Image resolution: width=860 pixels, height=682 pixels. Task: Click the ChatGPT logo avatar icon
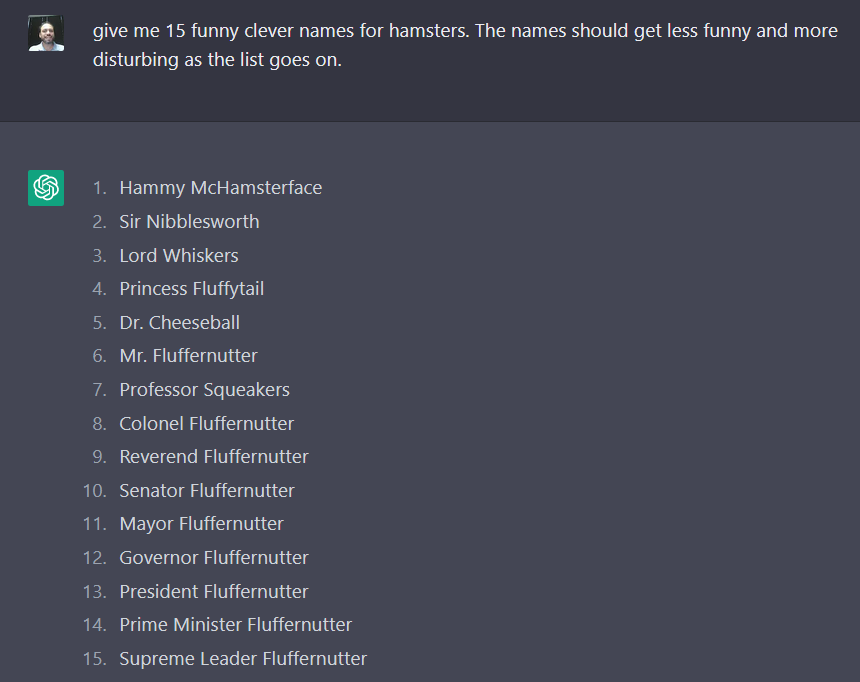click(x=46, y=188)
